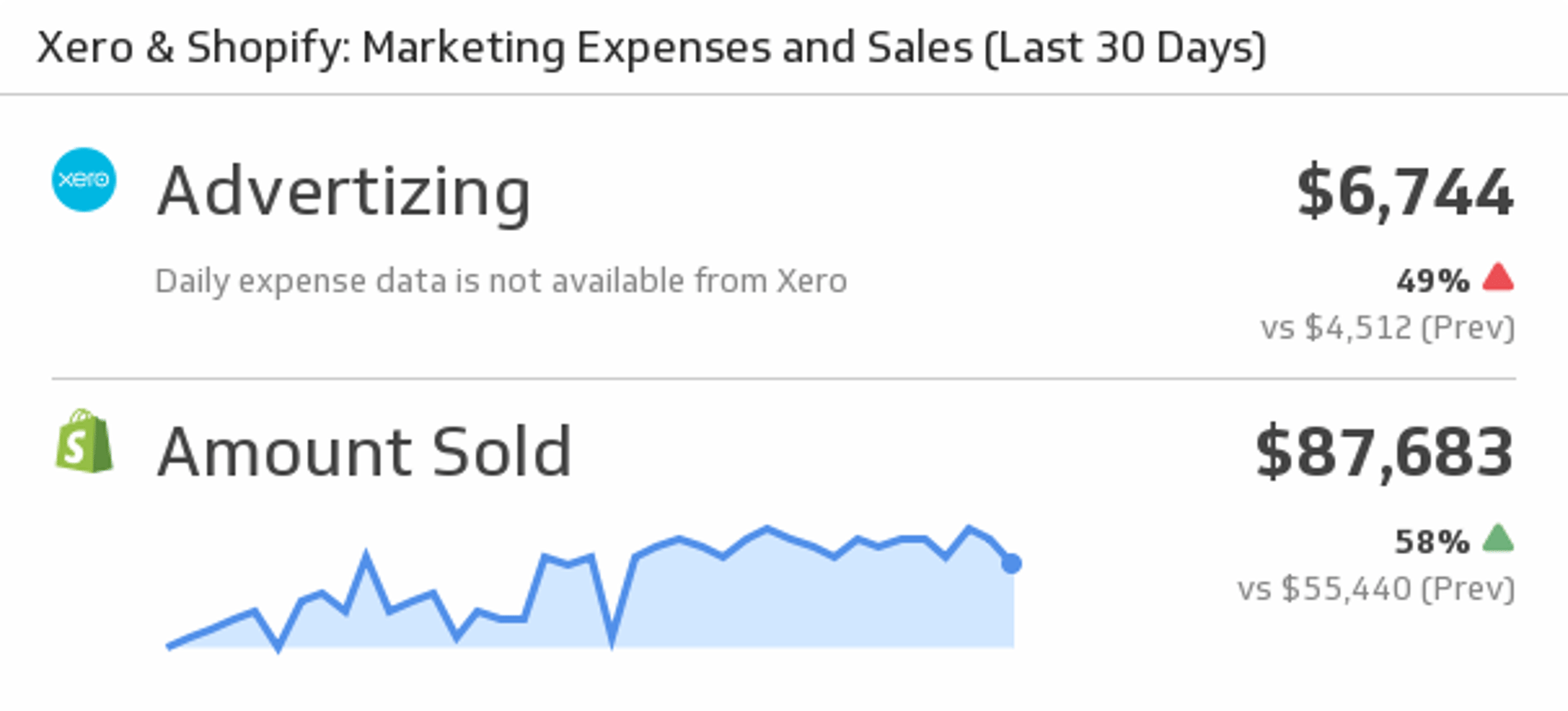Screen dimensions: 1568x711
Task: Click the vs $4,512 (Prev) comparison
Action: [1388, 328]
